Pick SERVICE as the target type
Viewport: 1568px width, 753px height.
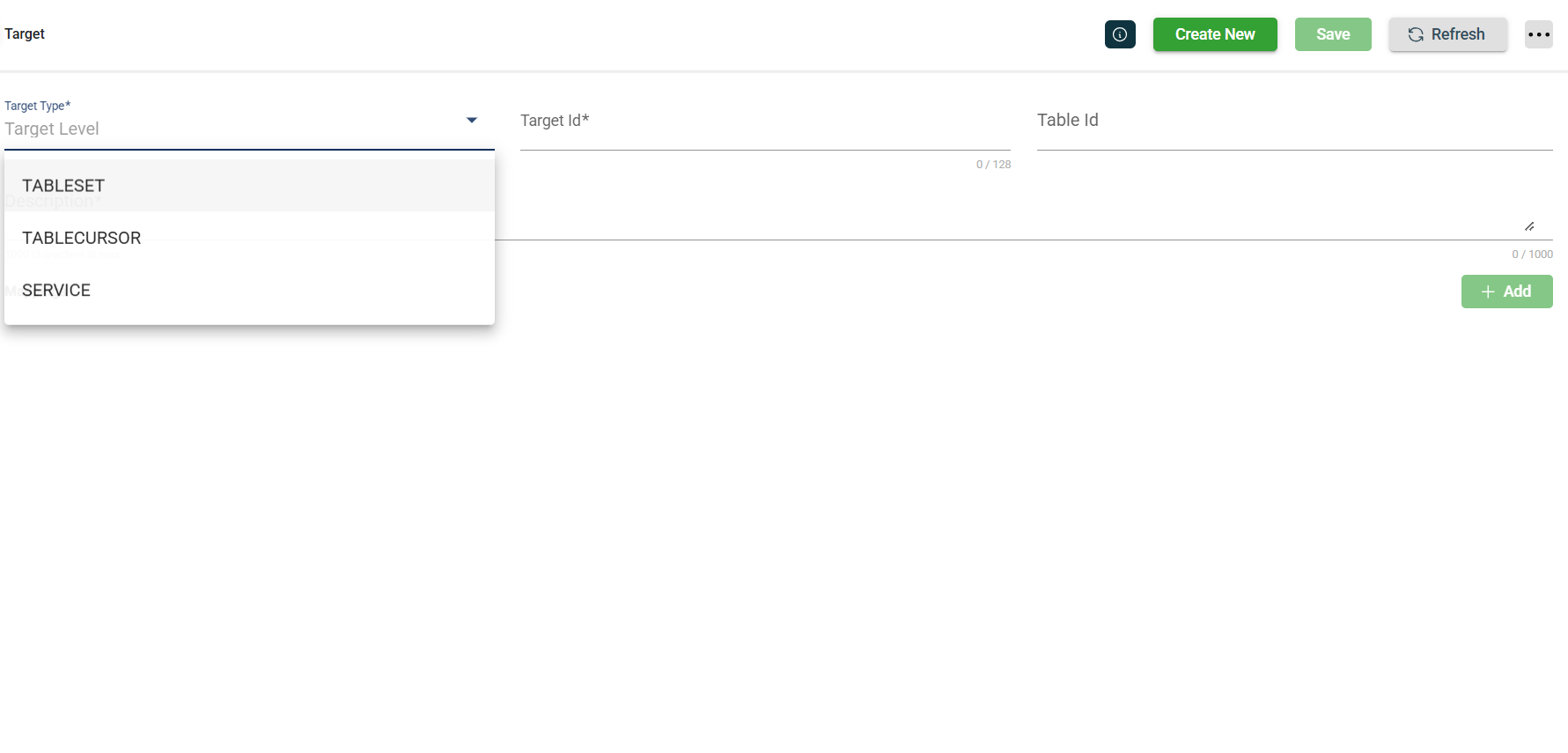56,291
